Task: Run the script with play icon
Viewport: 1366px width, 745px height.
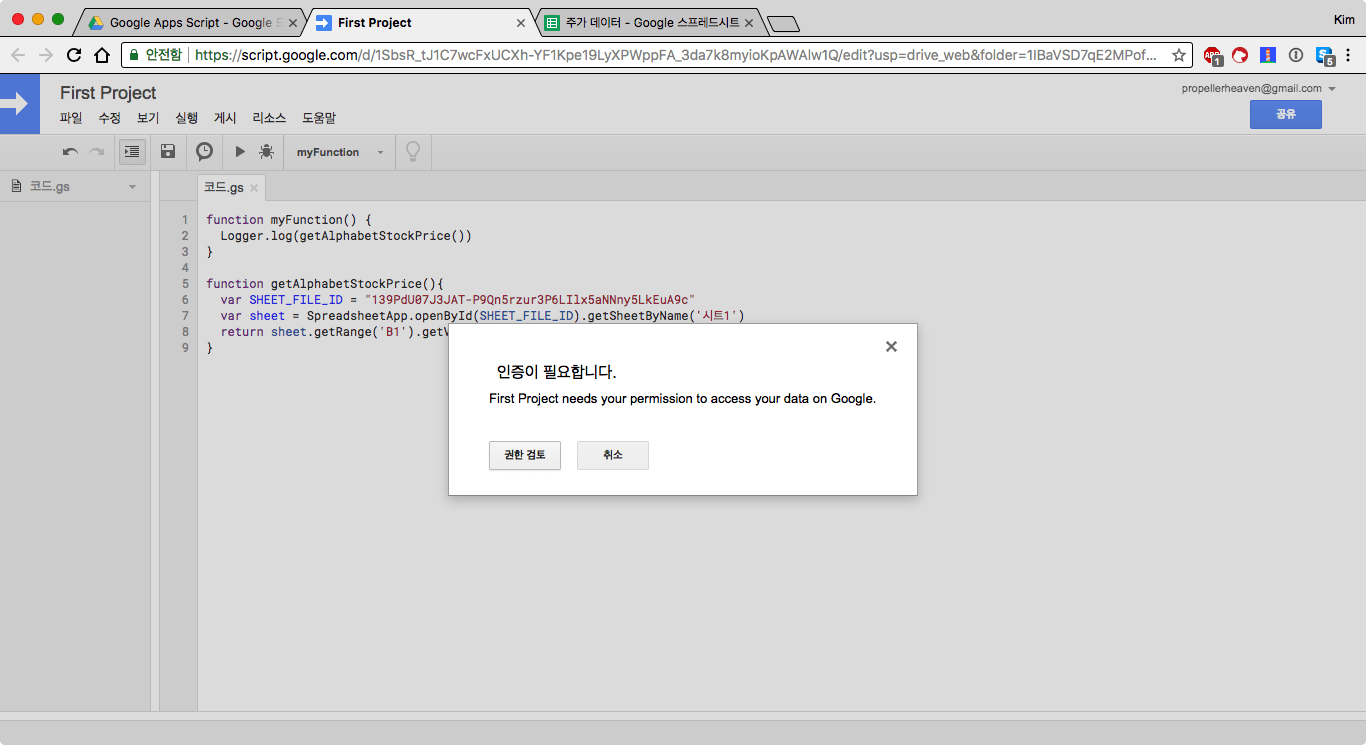Action: pyautogui.click(x=240, y=152)
